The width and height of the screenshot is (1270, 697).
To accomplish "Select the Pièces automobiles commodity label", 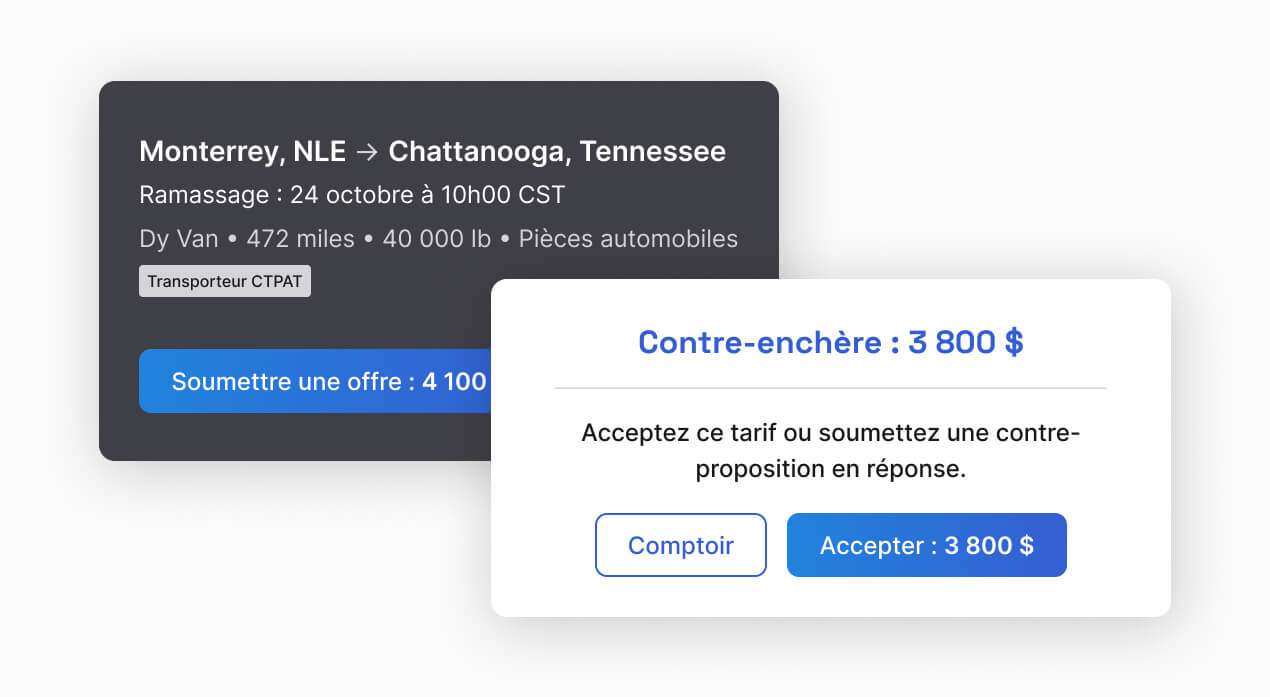I will [628, 239].
